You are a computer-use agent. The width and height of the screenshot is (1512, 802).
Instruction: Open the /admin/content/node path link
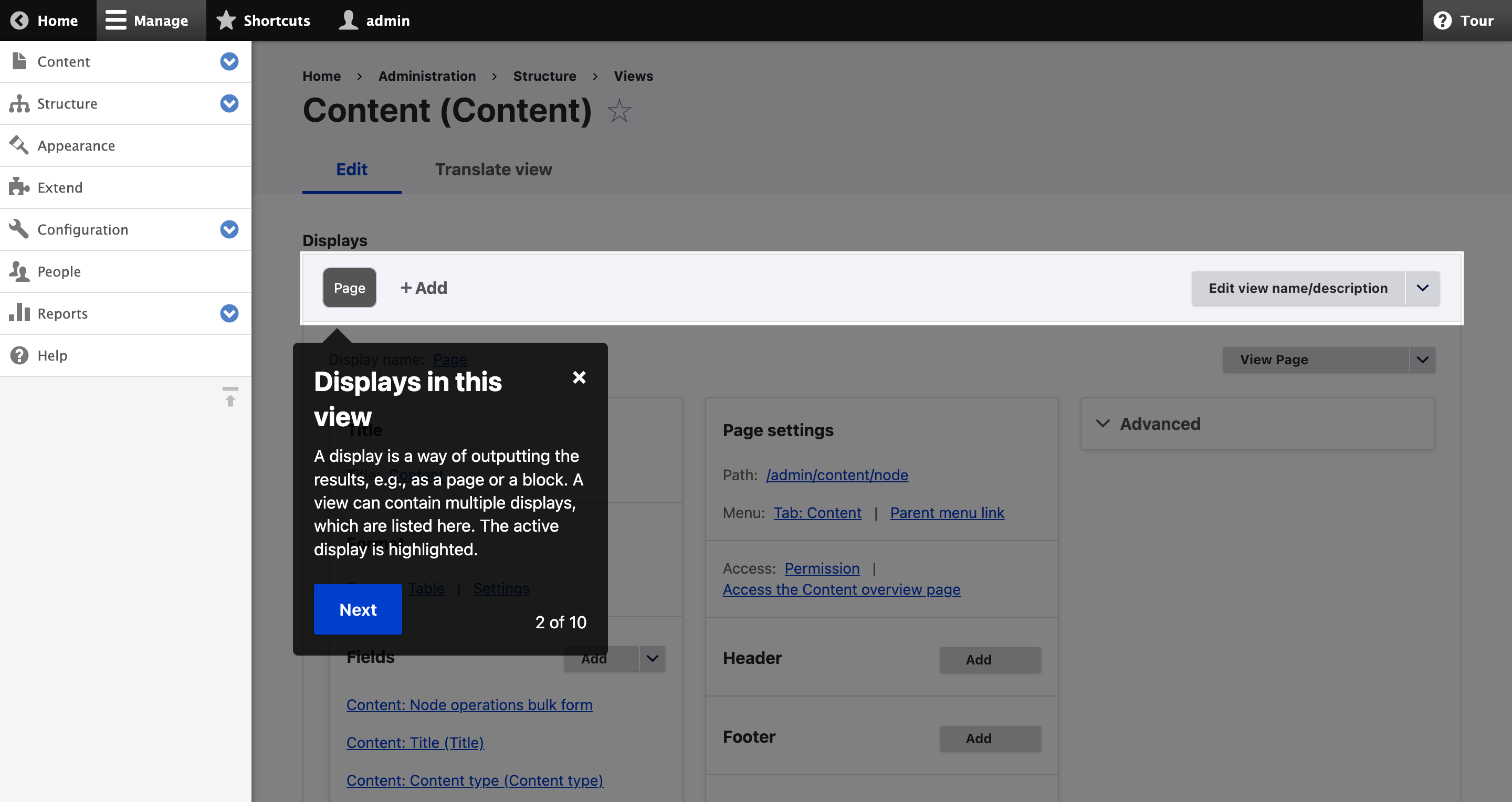point(836,474)
